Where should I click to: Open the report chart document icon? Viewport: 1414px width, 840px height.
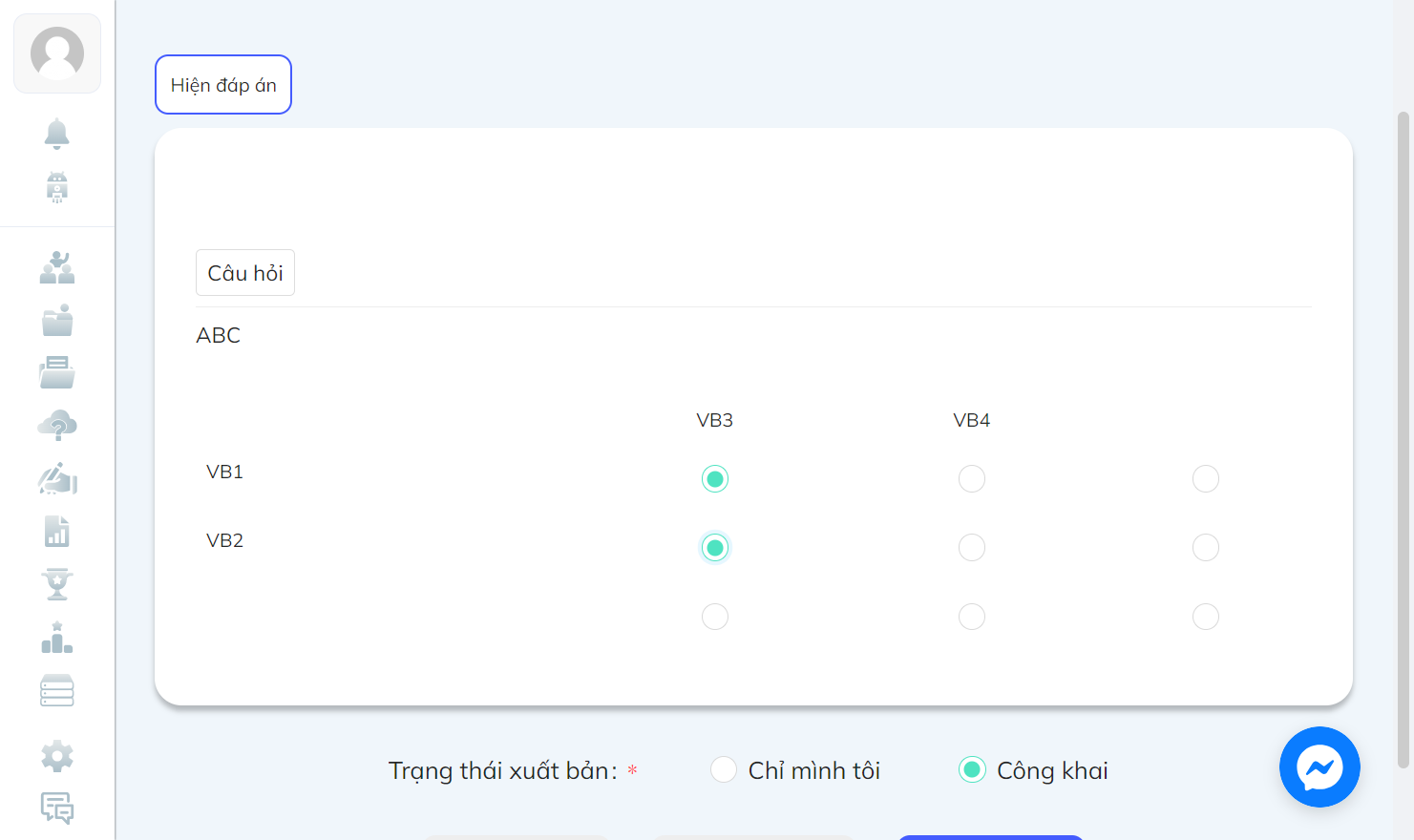pyautogui.click(x=57, y=531)
